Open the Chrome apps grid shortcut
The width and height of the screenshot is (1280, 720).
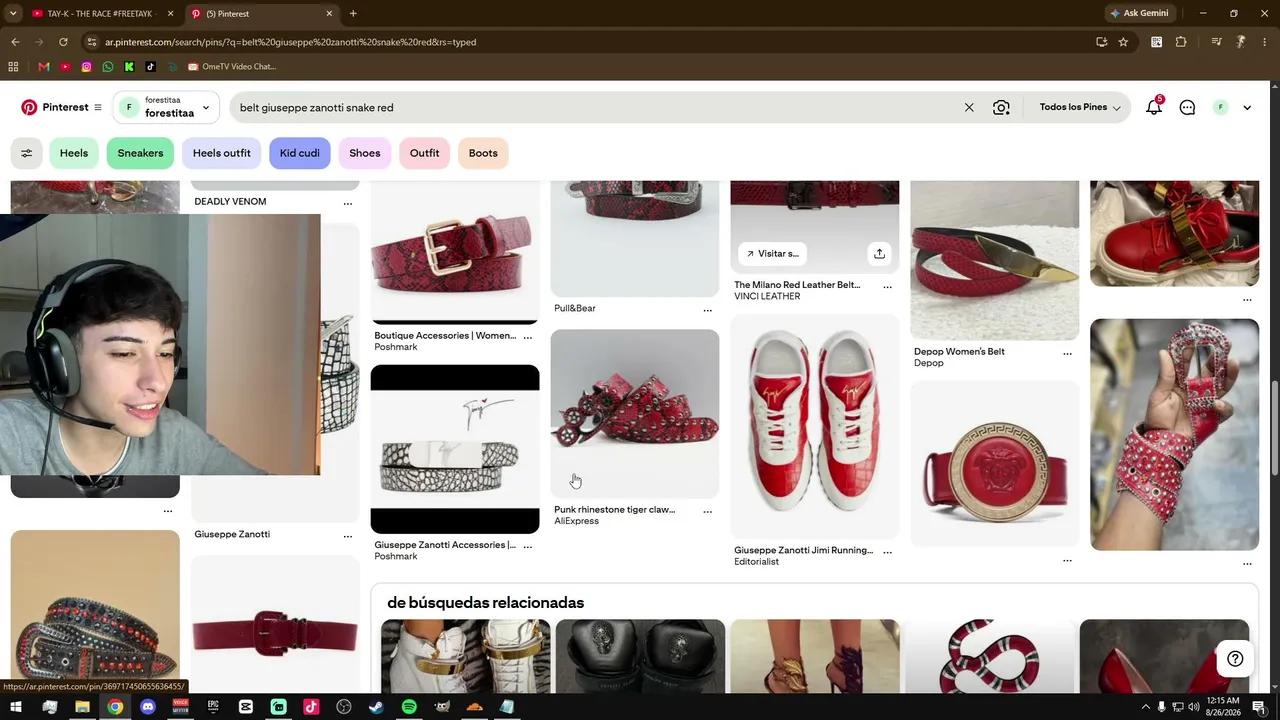click(x=13, y=67)
